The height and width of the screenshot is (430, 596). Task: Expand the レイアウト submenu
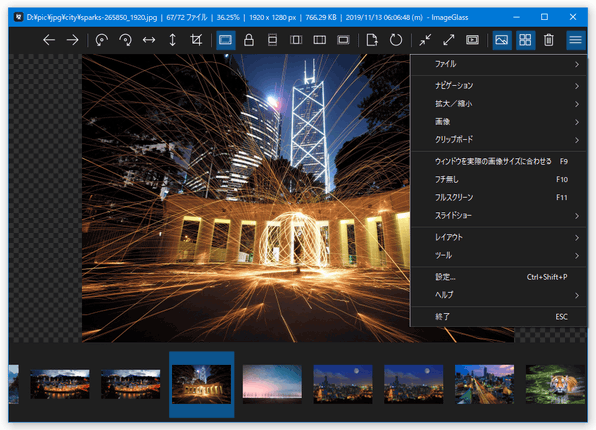499,238
